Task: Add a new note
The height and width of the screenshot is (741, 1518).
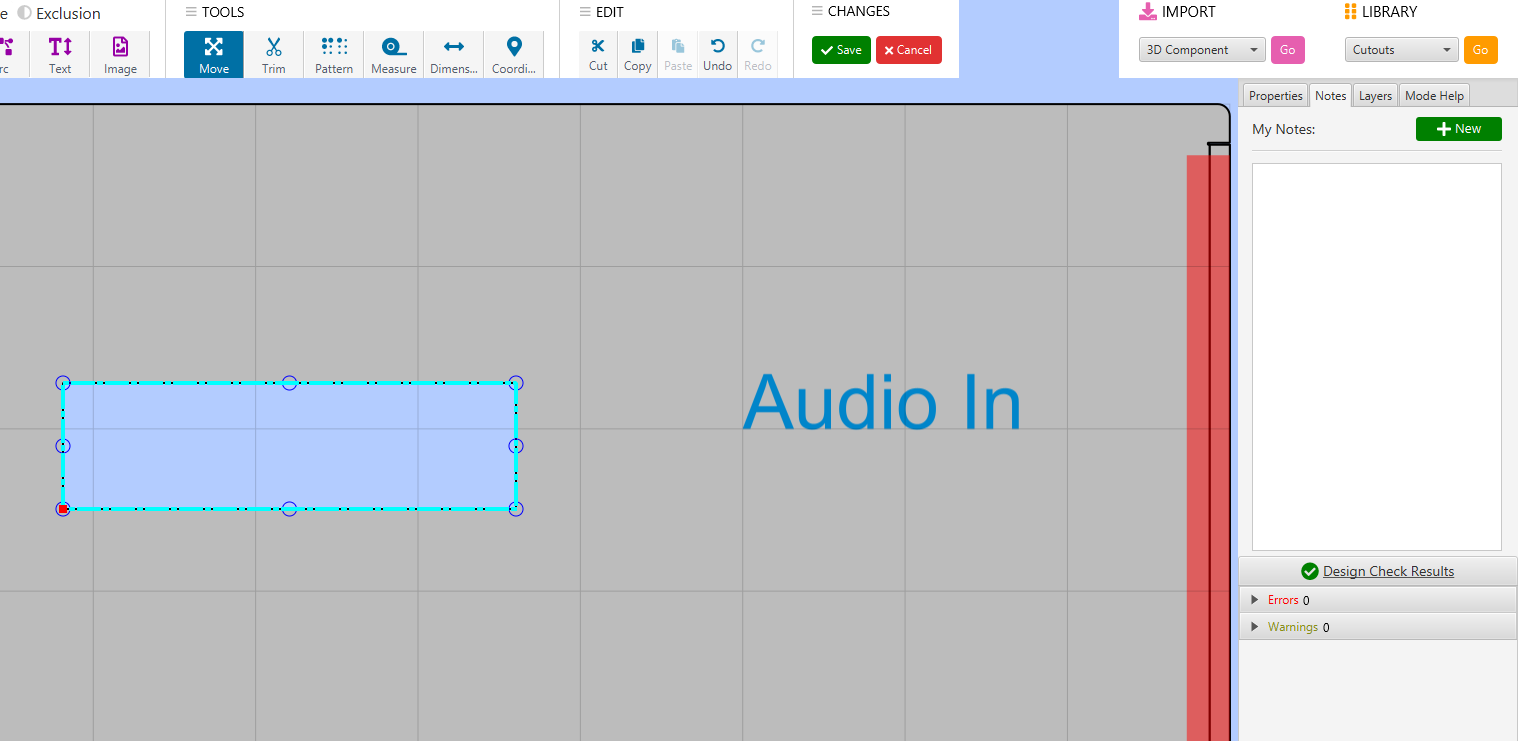Action: [1458, 129]
